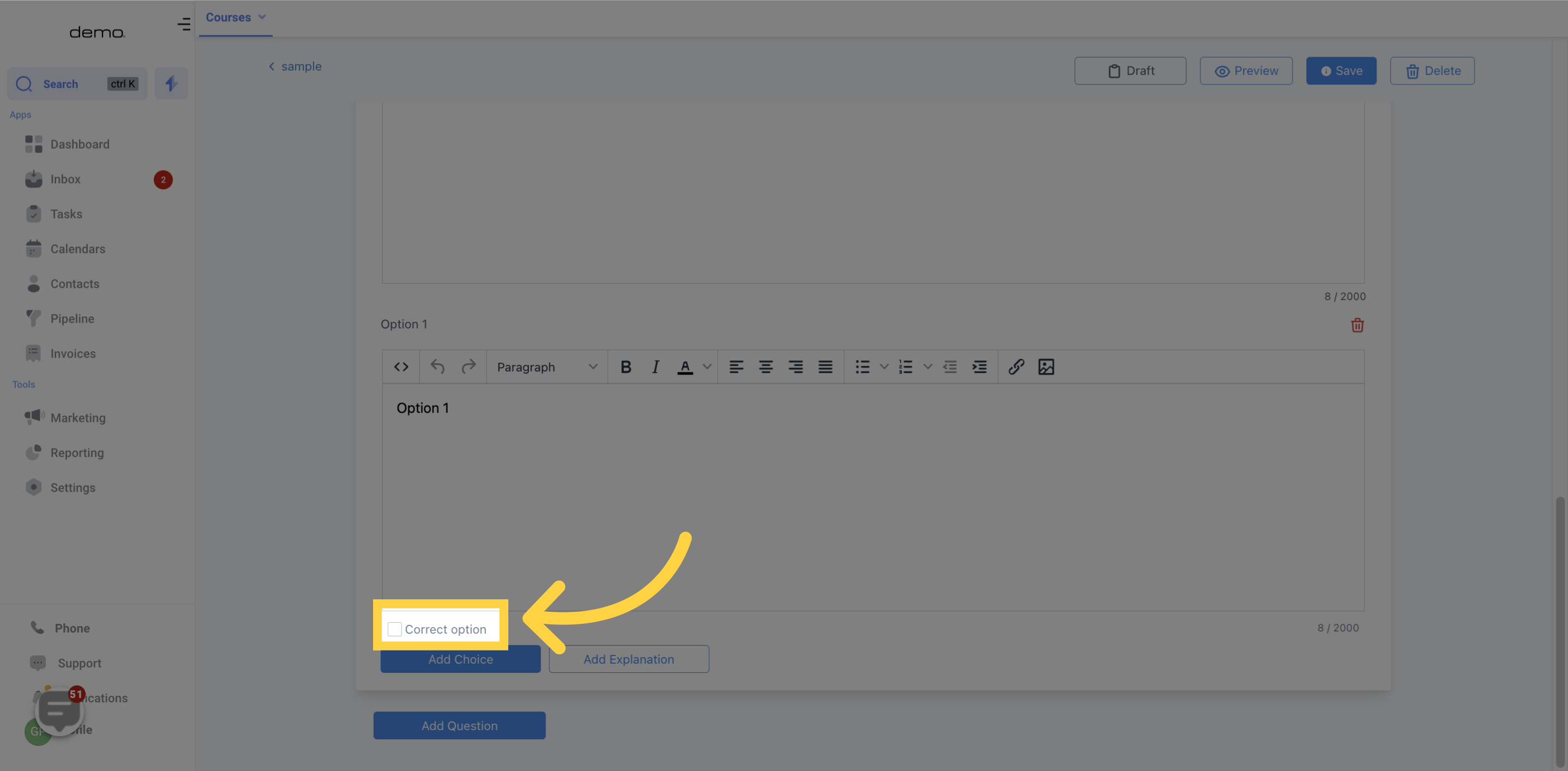The width and height of the screenshot is (1568, 771).
Task: Expand numbered list style options
Action: [x=928, y=367]
